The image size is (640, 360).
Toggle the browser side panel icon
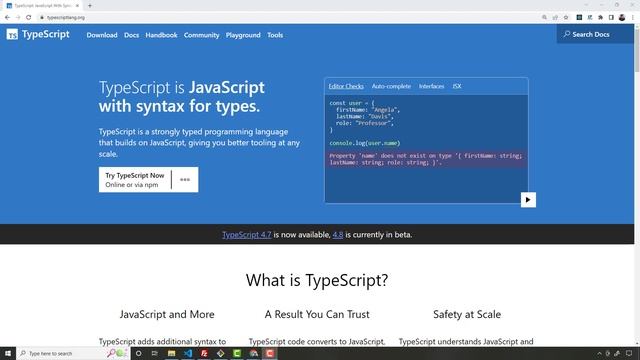pos(611,18)
